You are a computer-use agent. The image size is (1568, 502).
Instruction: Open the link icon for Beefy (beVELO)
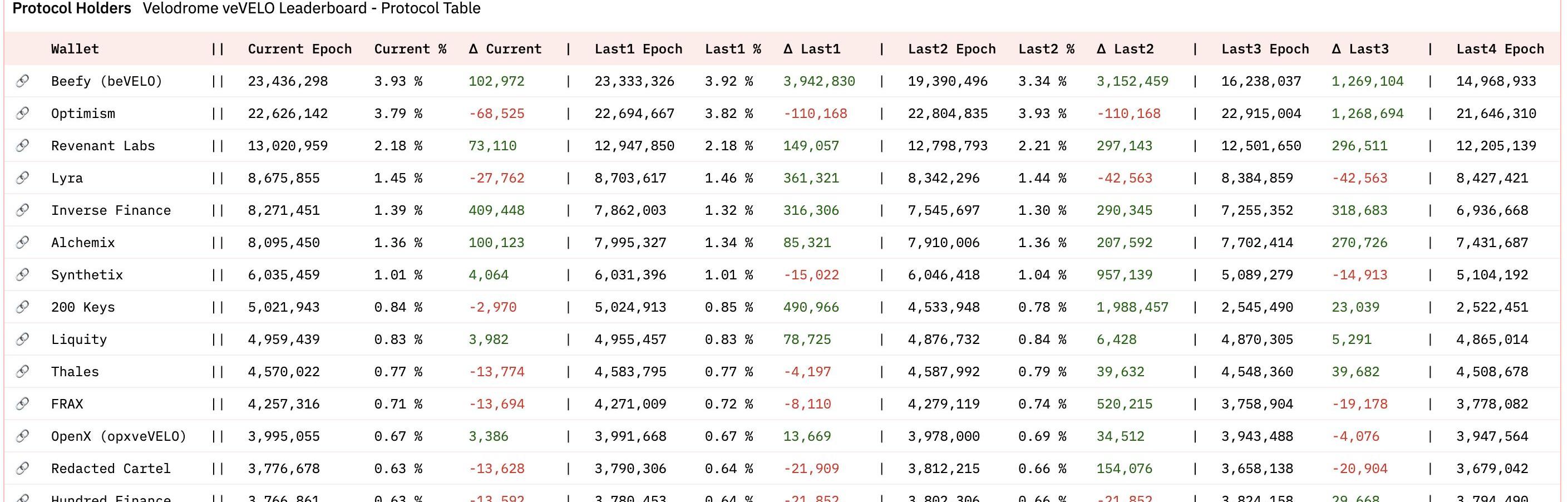tap(22, 81)
